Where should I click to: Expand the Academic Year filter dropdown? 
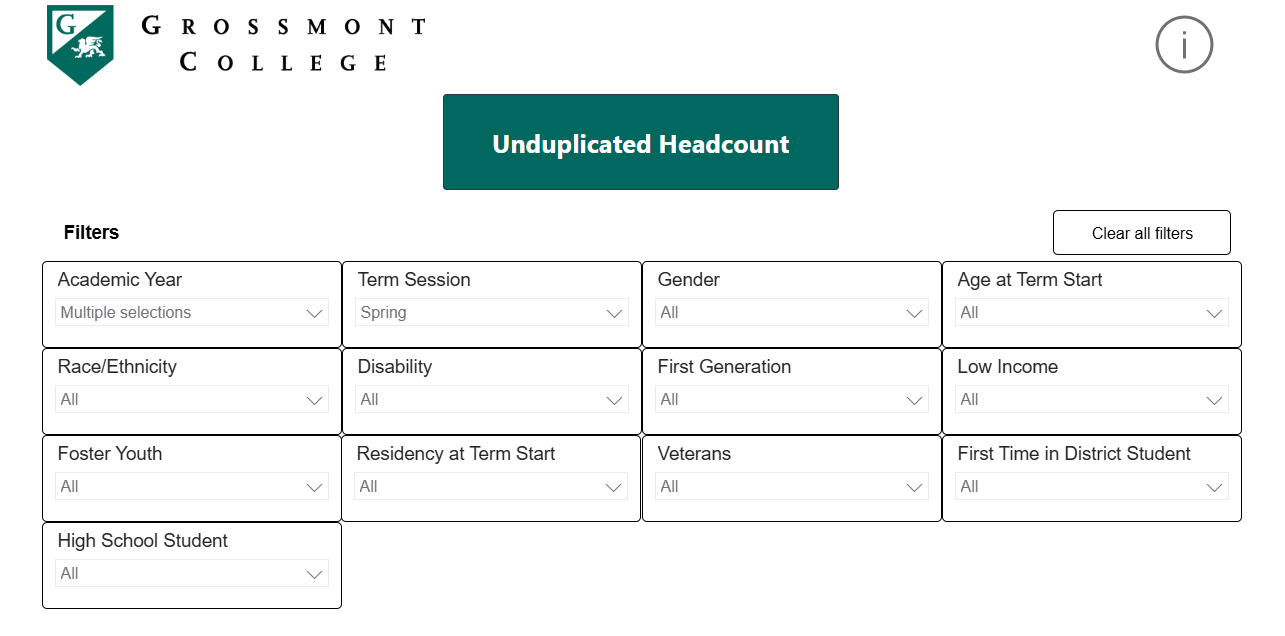(191, 312)
